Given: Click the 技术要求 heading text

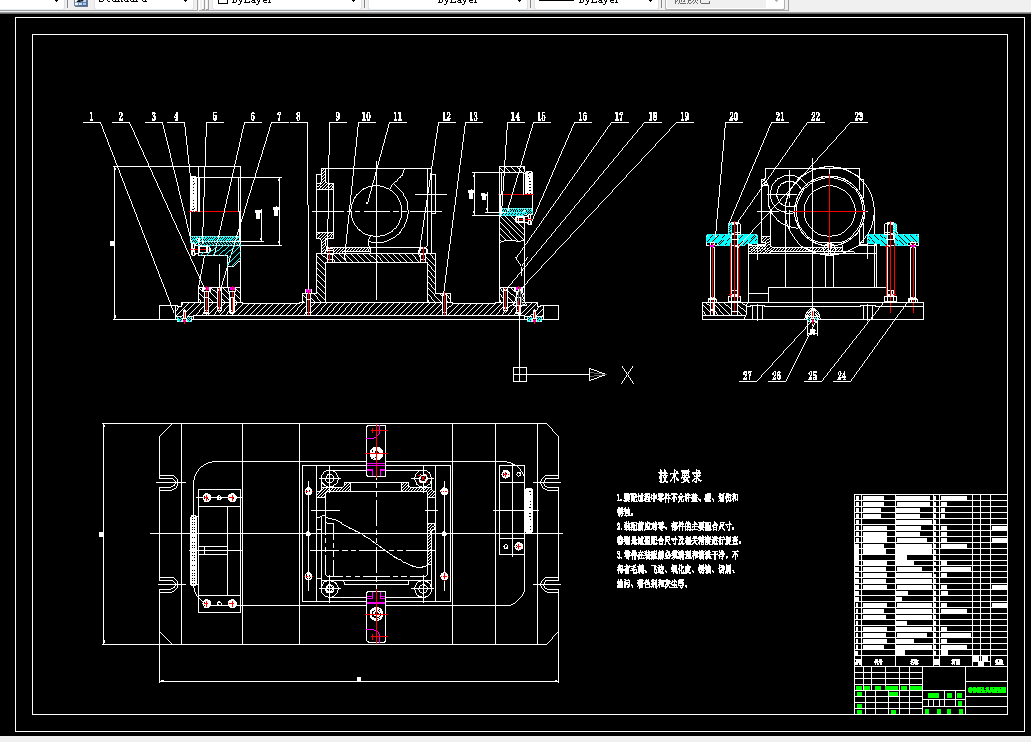Looking at the screenshot, I should click(680, 476).
